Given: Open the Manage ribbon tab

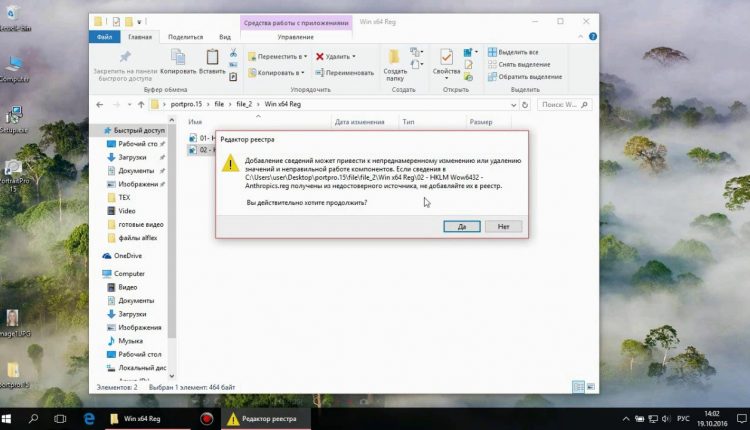Looking at the screenshot, I should pyautogui.click(x=296, y=37).
